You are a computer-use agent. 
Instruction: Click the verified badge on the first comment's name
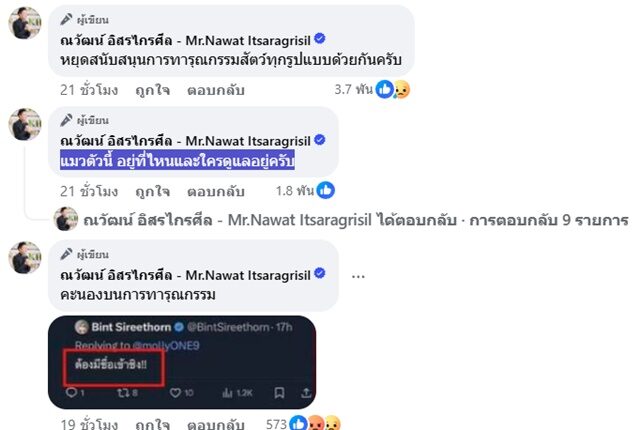click(320, 39)
